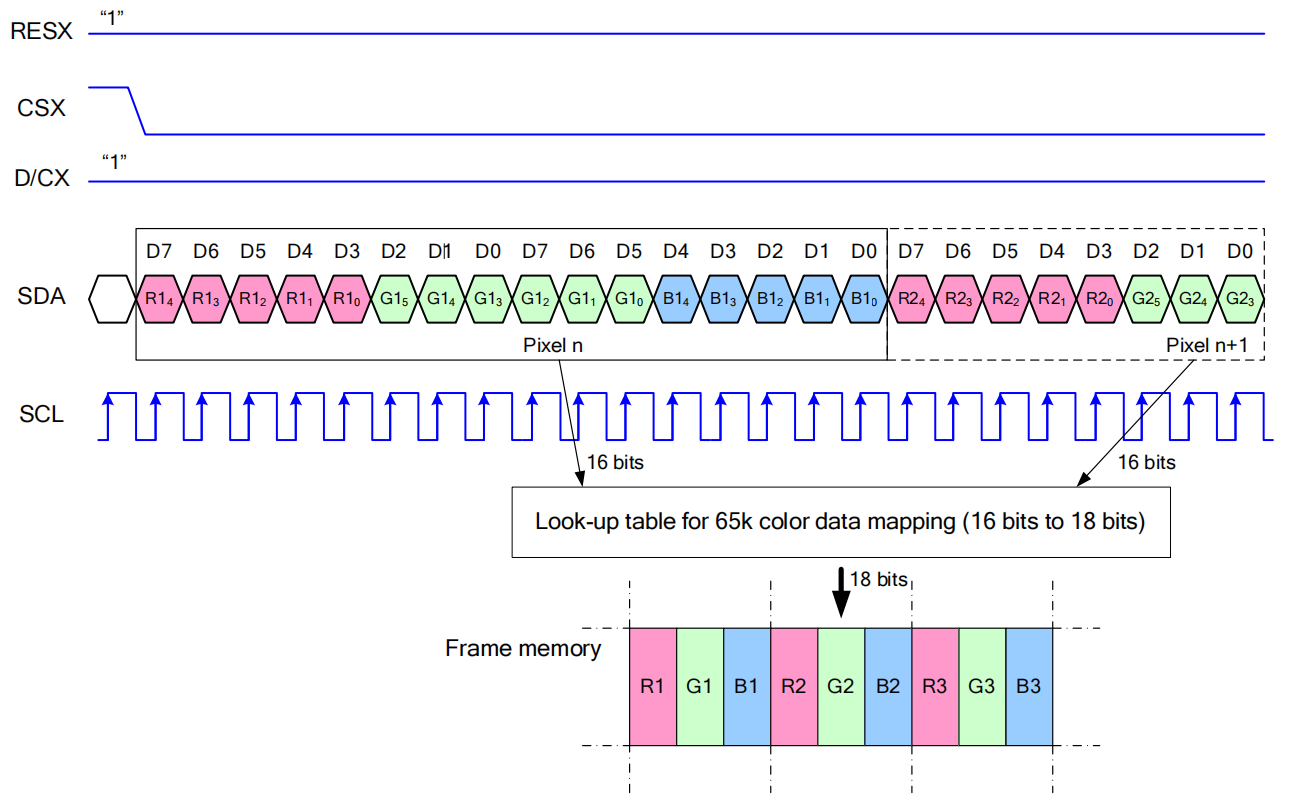The width and height of the screenshot is (1294, 807).
Task: Select the blue B1 frame memory cell
Action: click(x=747, y=686)
